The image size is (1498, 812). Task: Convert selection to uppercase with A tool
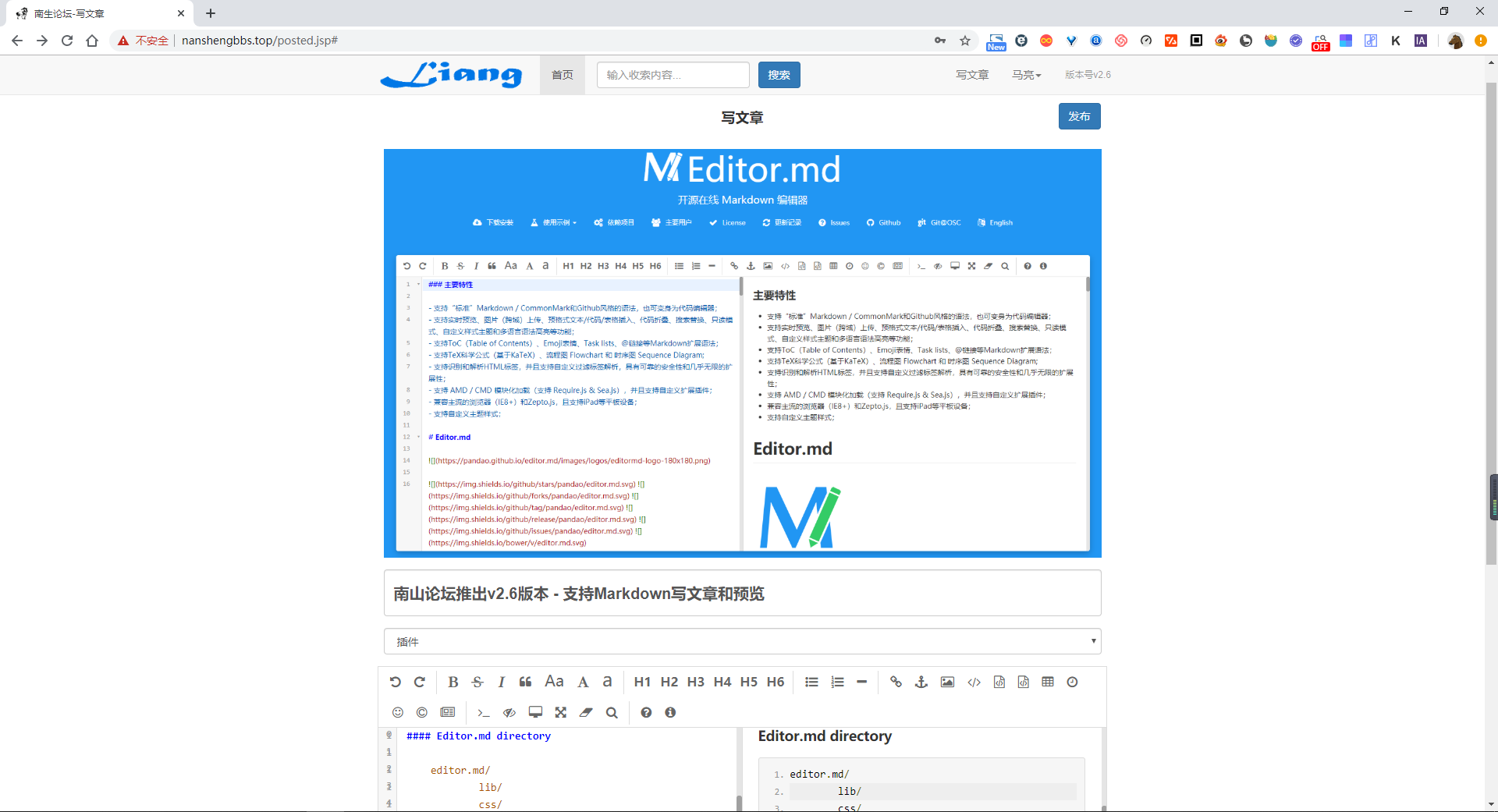coord(583,682)
